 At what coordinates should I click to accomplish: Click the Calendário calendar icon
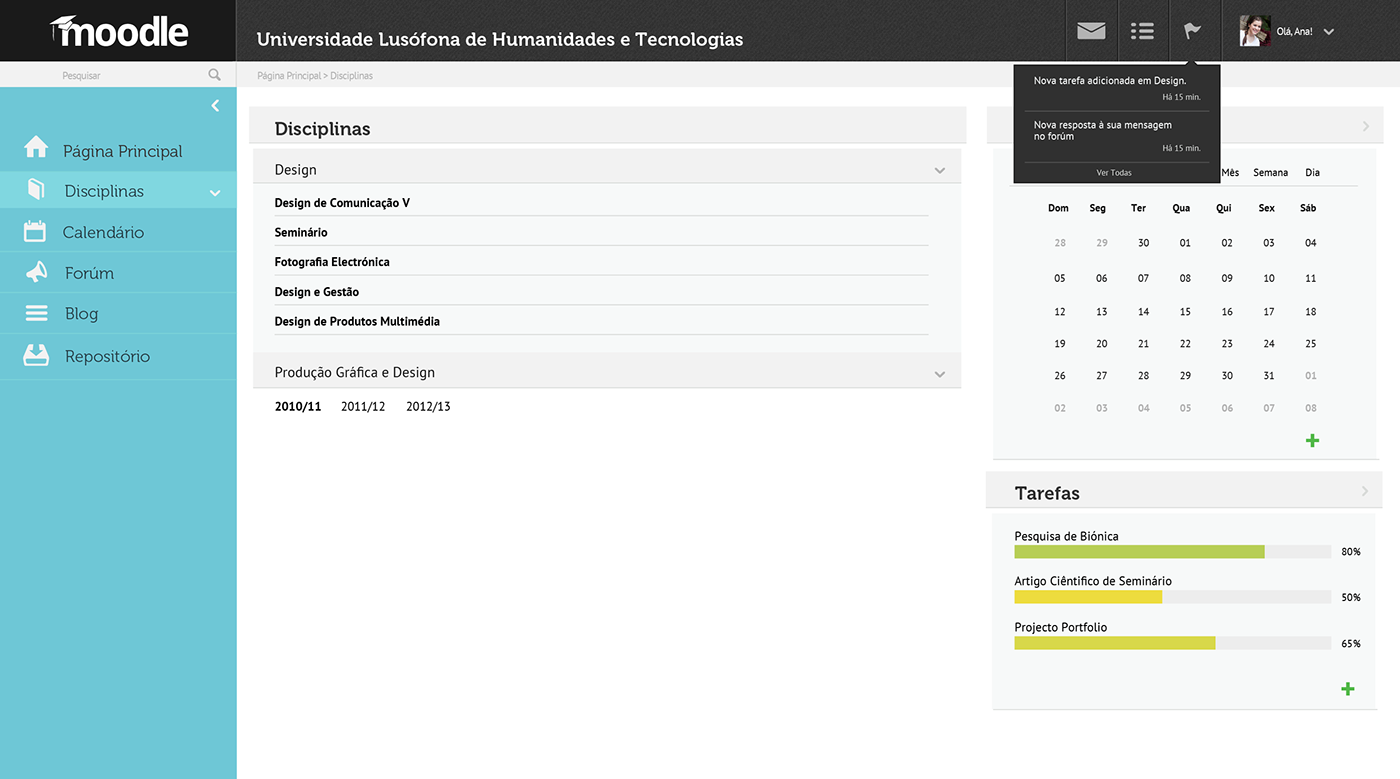[x=35, y=231]
